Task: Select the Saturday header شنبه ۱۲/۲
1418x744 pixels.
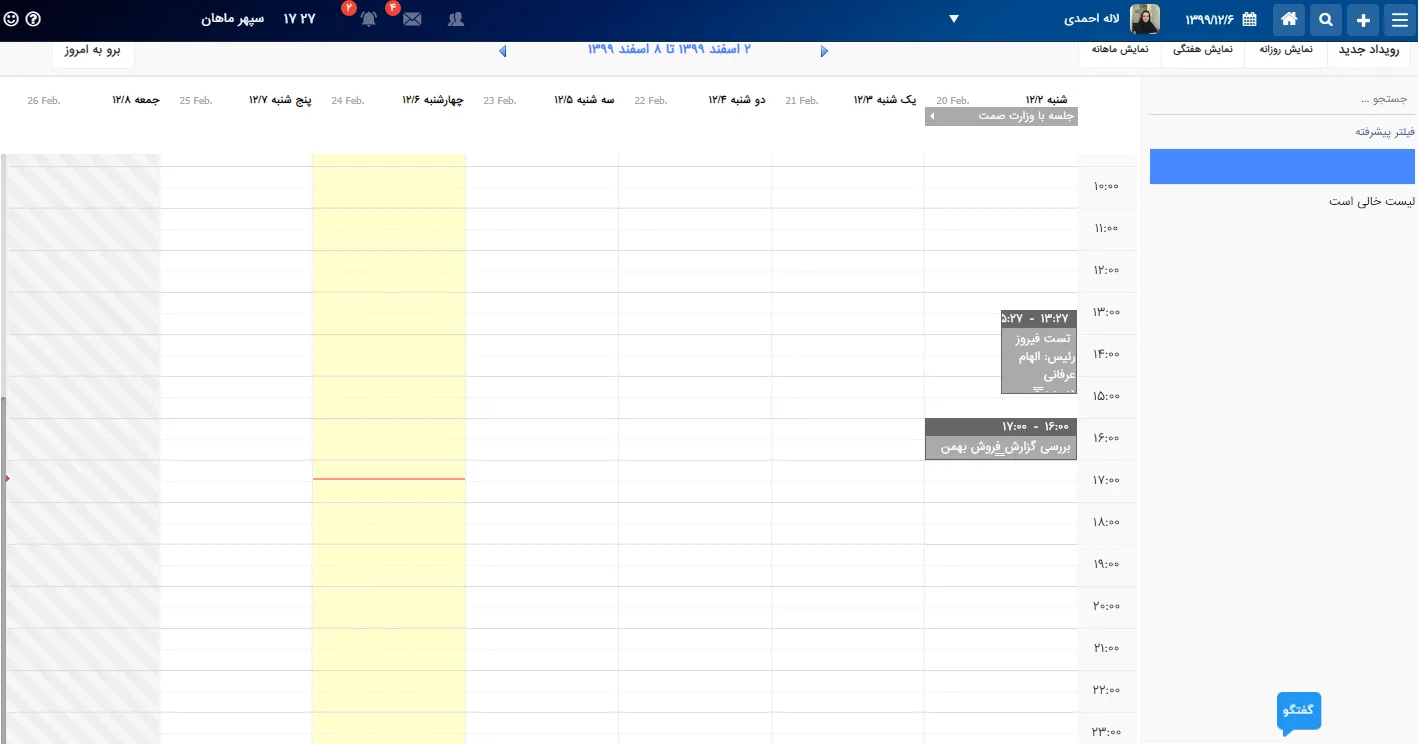Action: (x=1046, y=100)
